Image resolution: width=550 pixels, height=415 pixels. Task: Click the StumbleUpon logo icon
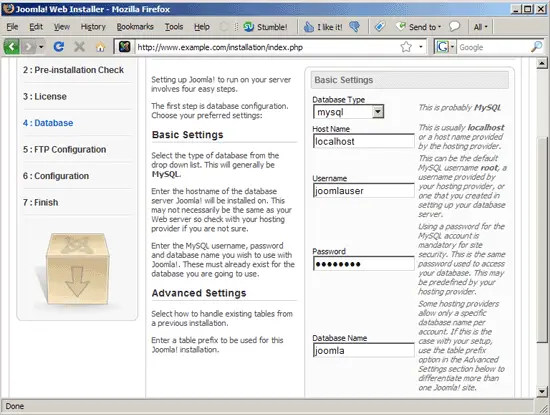click(249, 27)
